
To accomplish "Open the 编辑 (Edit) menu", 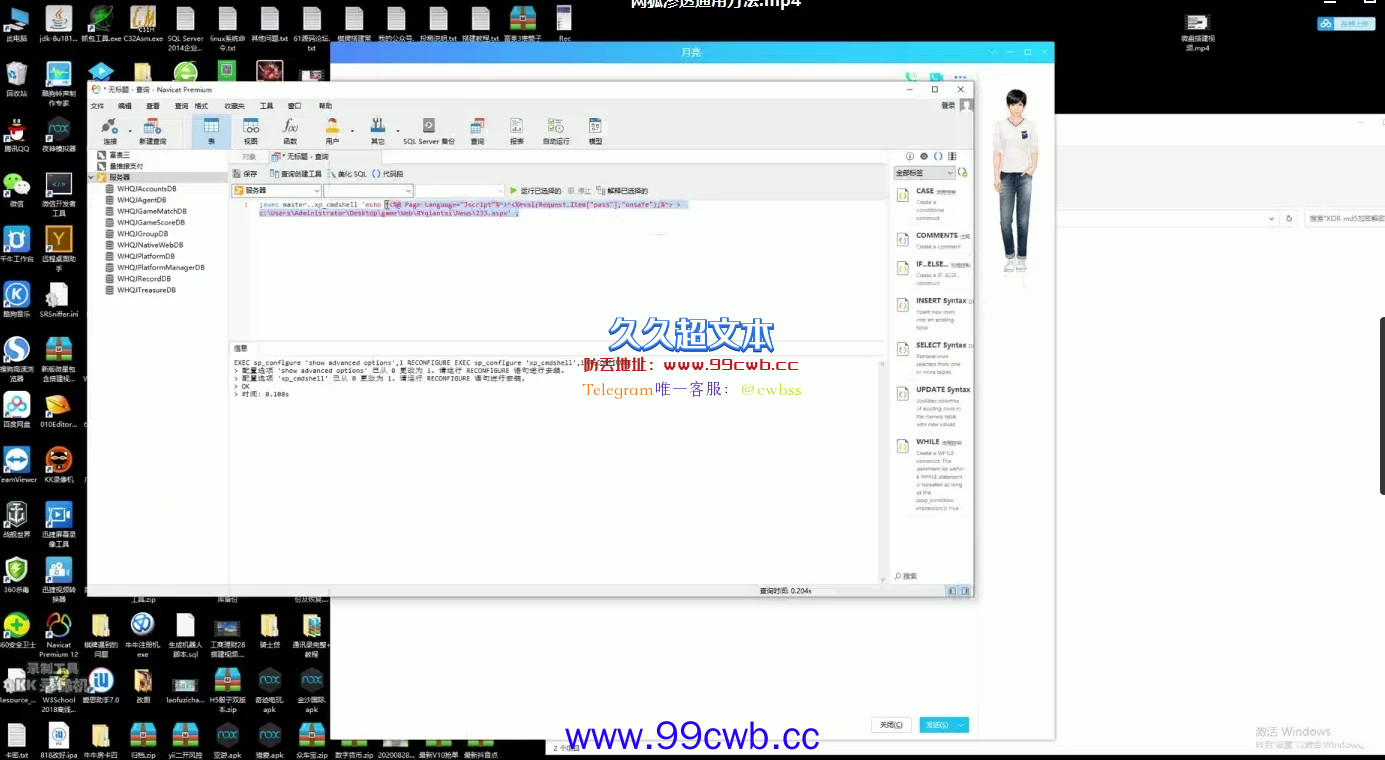I will click(125, 105).
